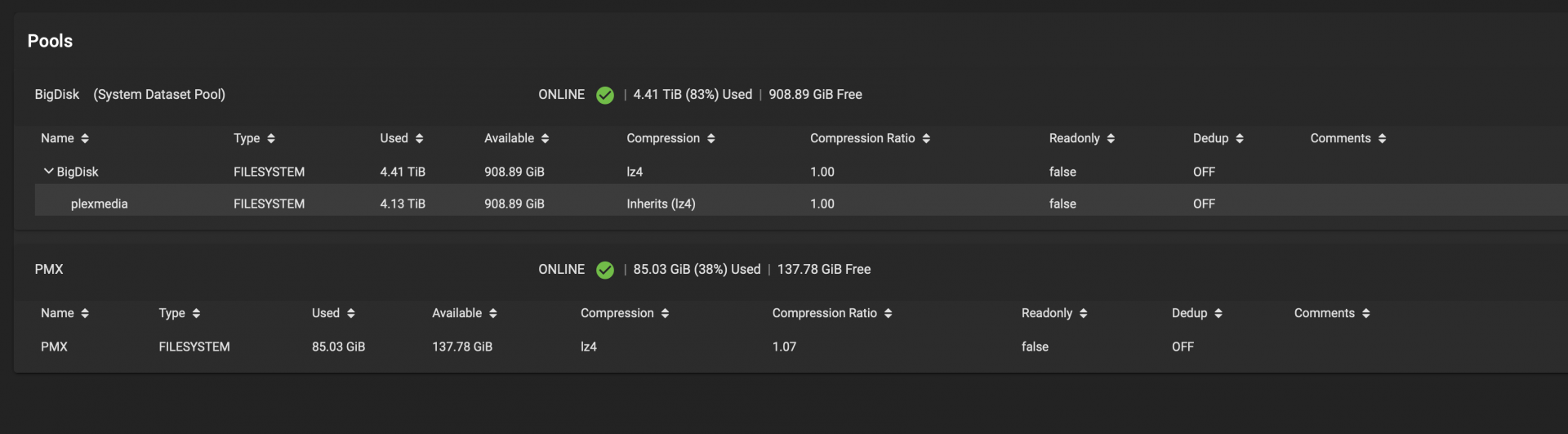Sort PMX table by Dedup arrows
Image resolution: width=1568 pixels, height=434 pixels.
(1218, 314)
